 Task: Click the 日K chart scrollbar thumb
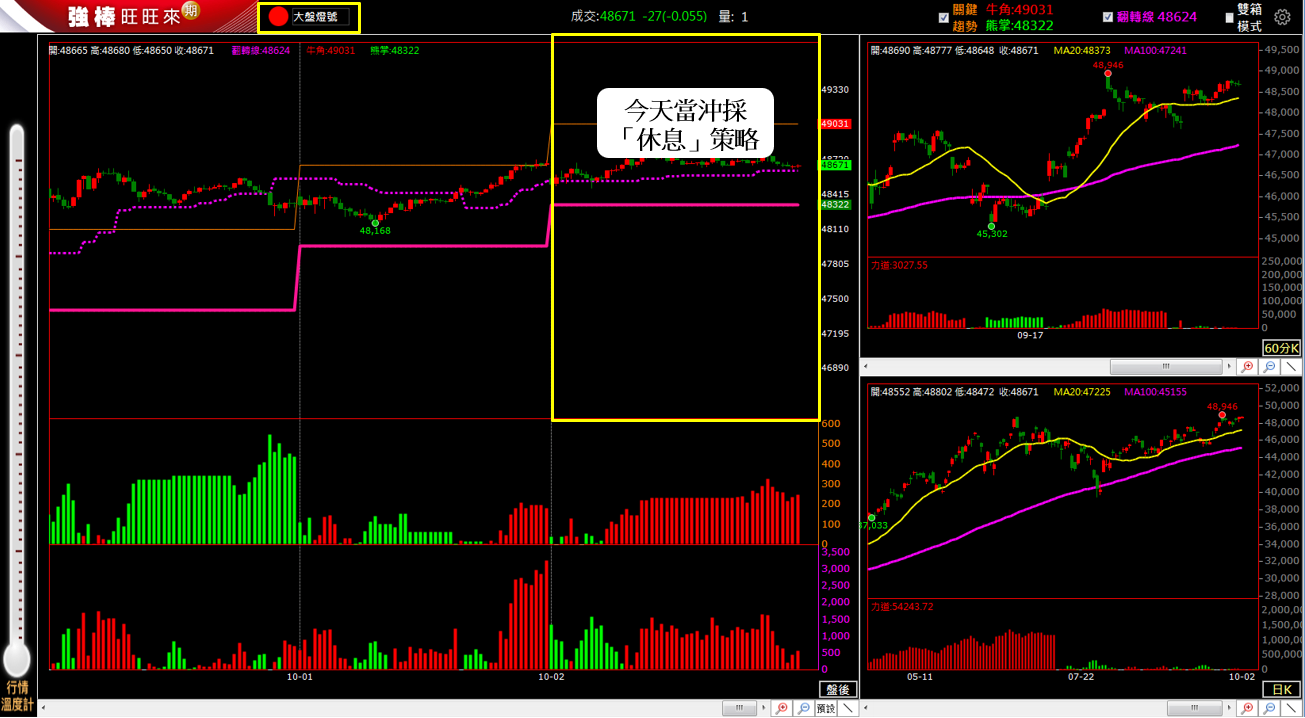point(1196,708)
